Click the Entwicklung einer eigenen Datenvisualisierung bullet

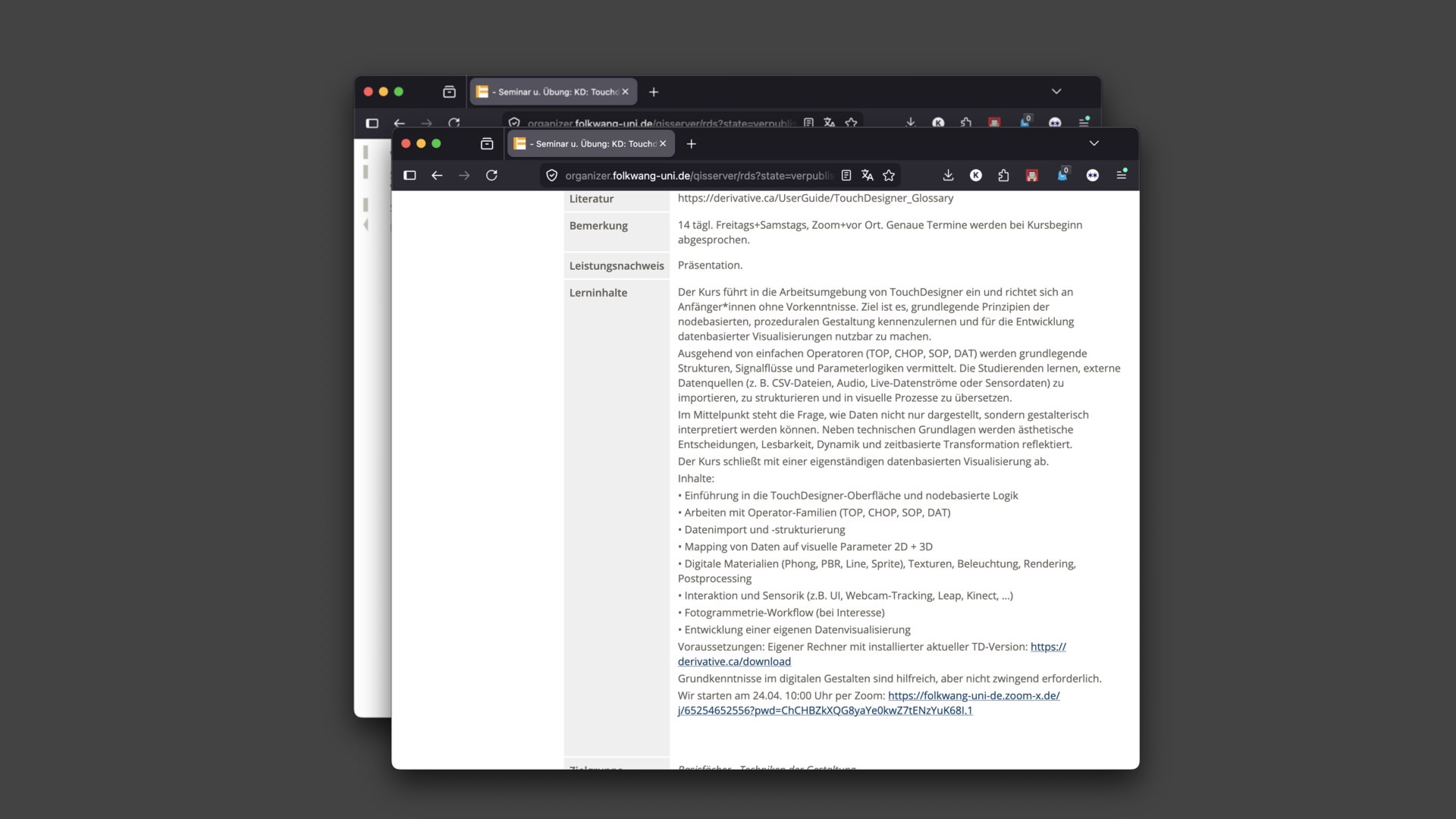pyautogui.click(x=794, y=629)
